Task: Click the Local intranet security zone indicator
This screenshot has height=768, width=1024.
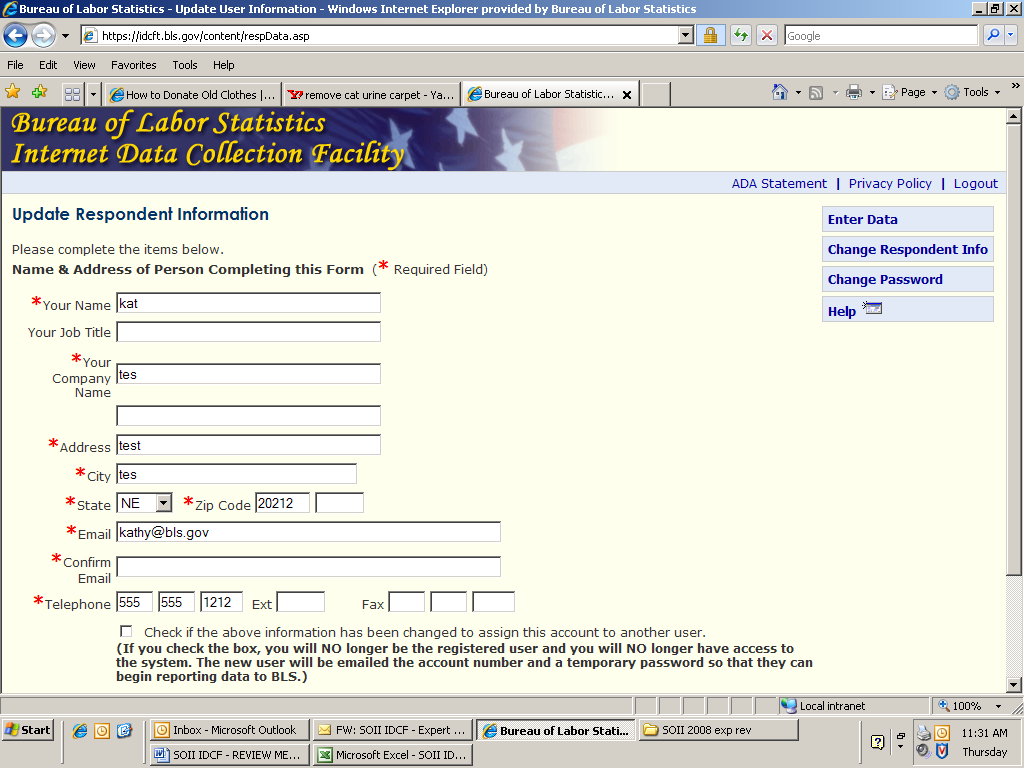Action: coord(824,706)
